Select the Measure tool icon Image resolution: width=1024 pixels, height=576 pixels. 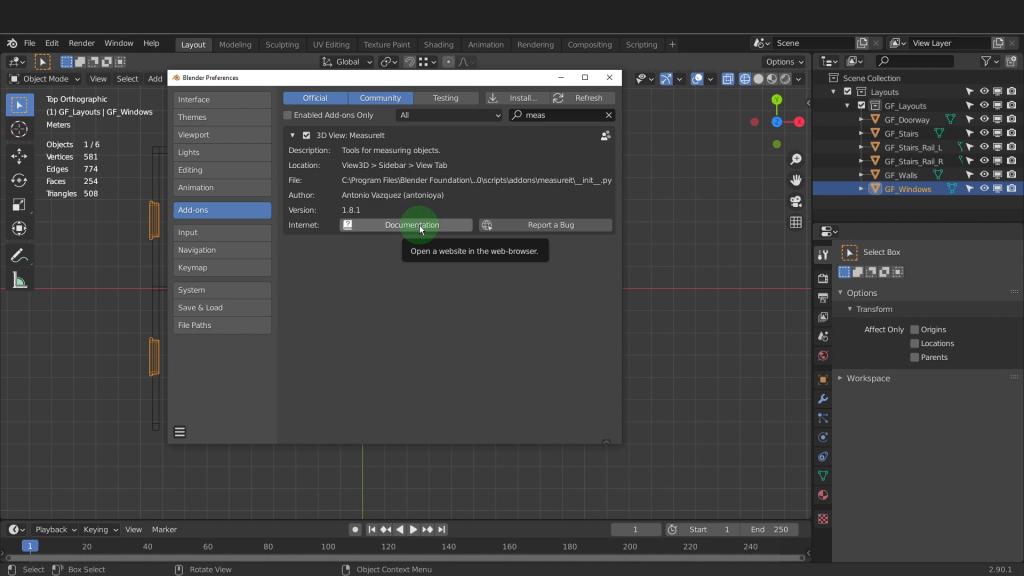pos(19,281)
